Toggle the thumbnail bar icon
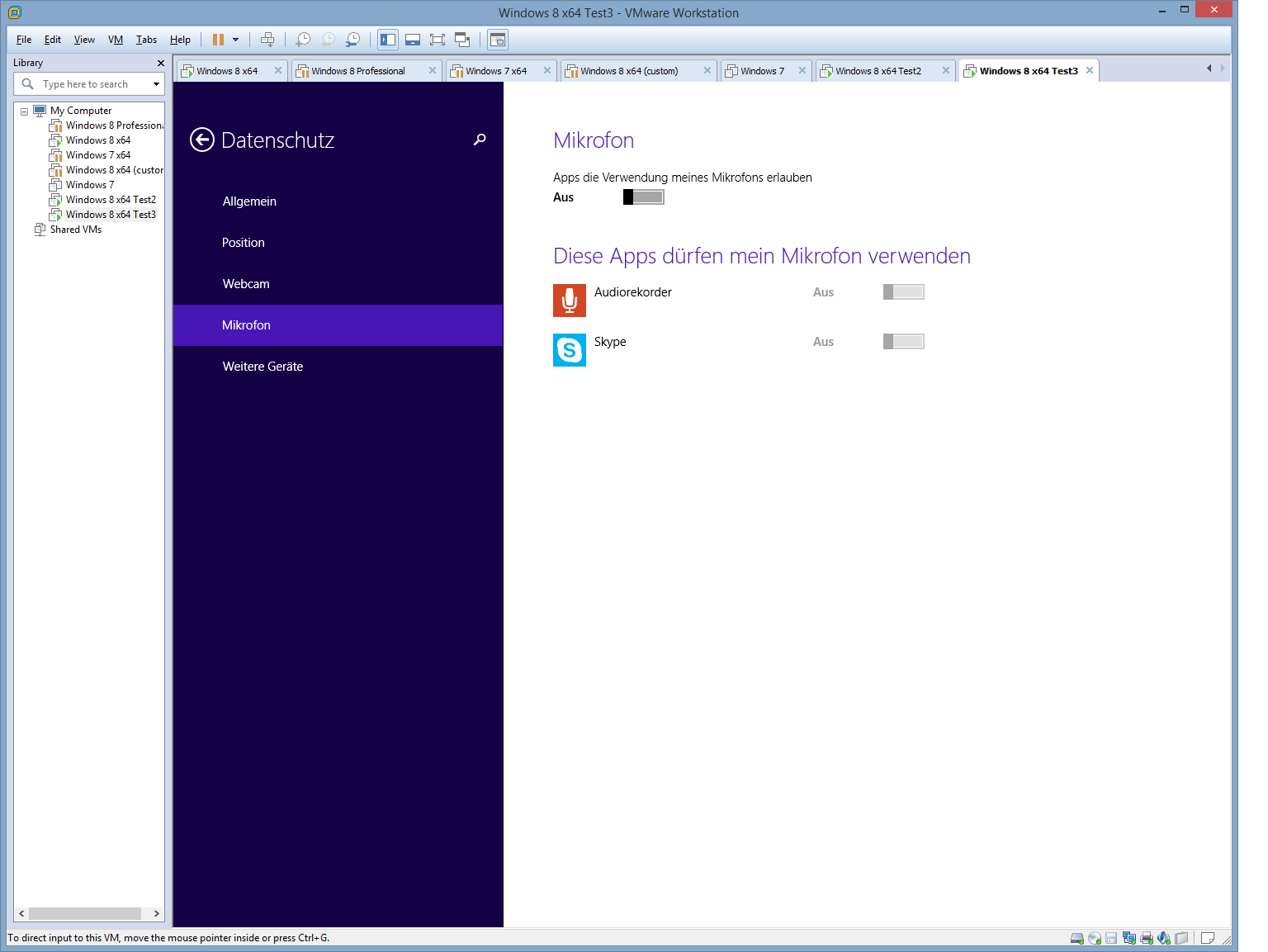 pyautogui.click(x=413, y=40)
